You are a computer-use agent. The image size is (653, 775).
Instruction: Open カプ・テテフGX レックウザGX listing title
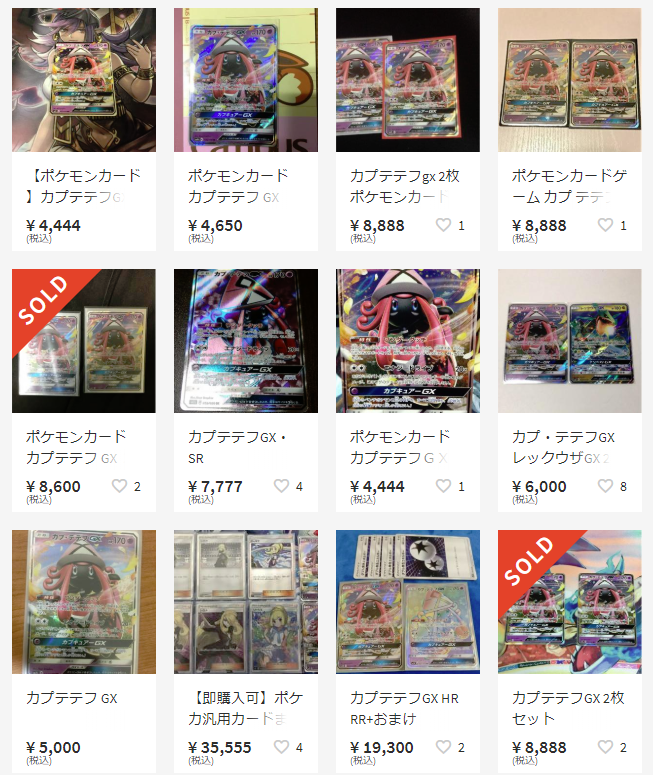point(564,447)
